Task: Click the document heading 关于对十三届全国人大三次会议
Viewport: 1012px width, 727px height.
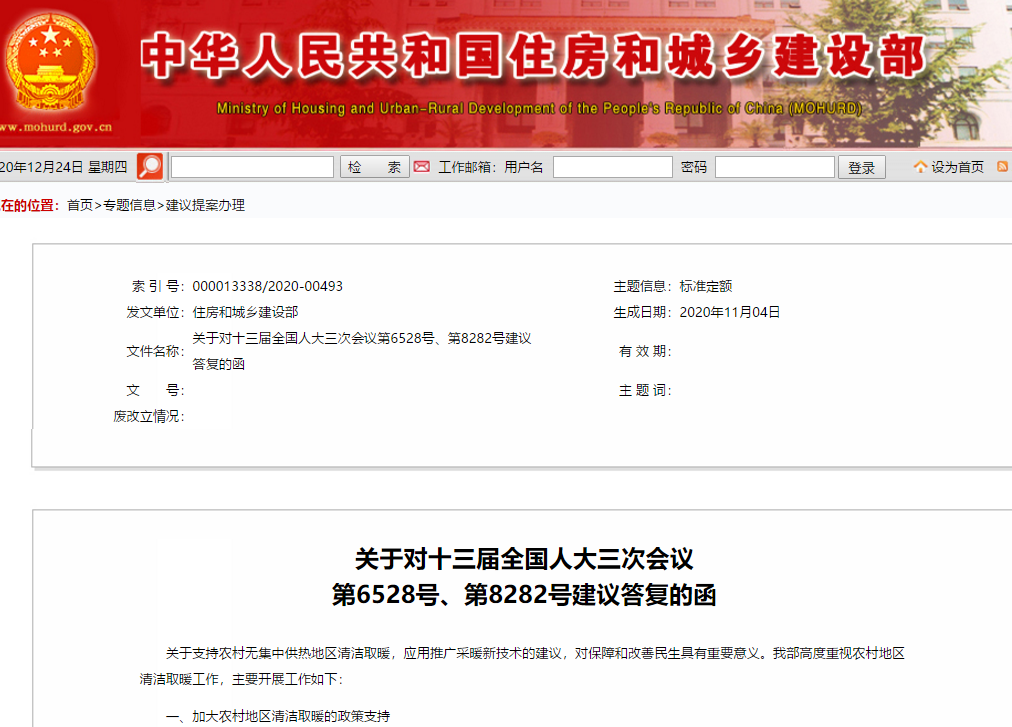Action: [x=524, y=558]
